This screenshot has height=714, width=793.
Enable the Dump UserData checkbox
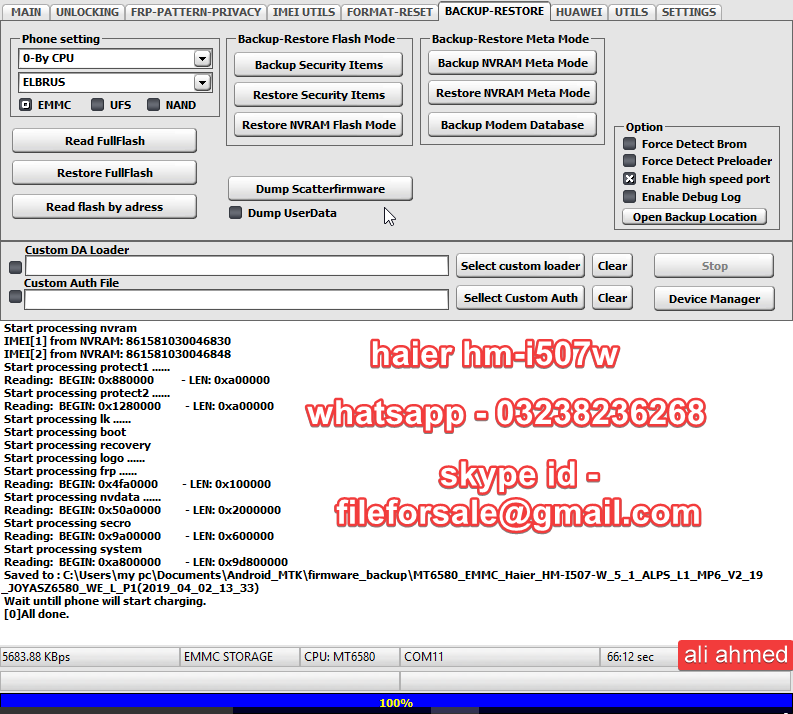pos(235,212)
